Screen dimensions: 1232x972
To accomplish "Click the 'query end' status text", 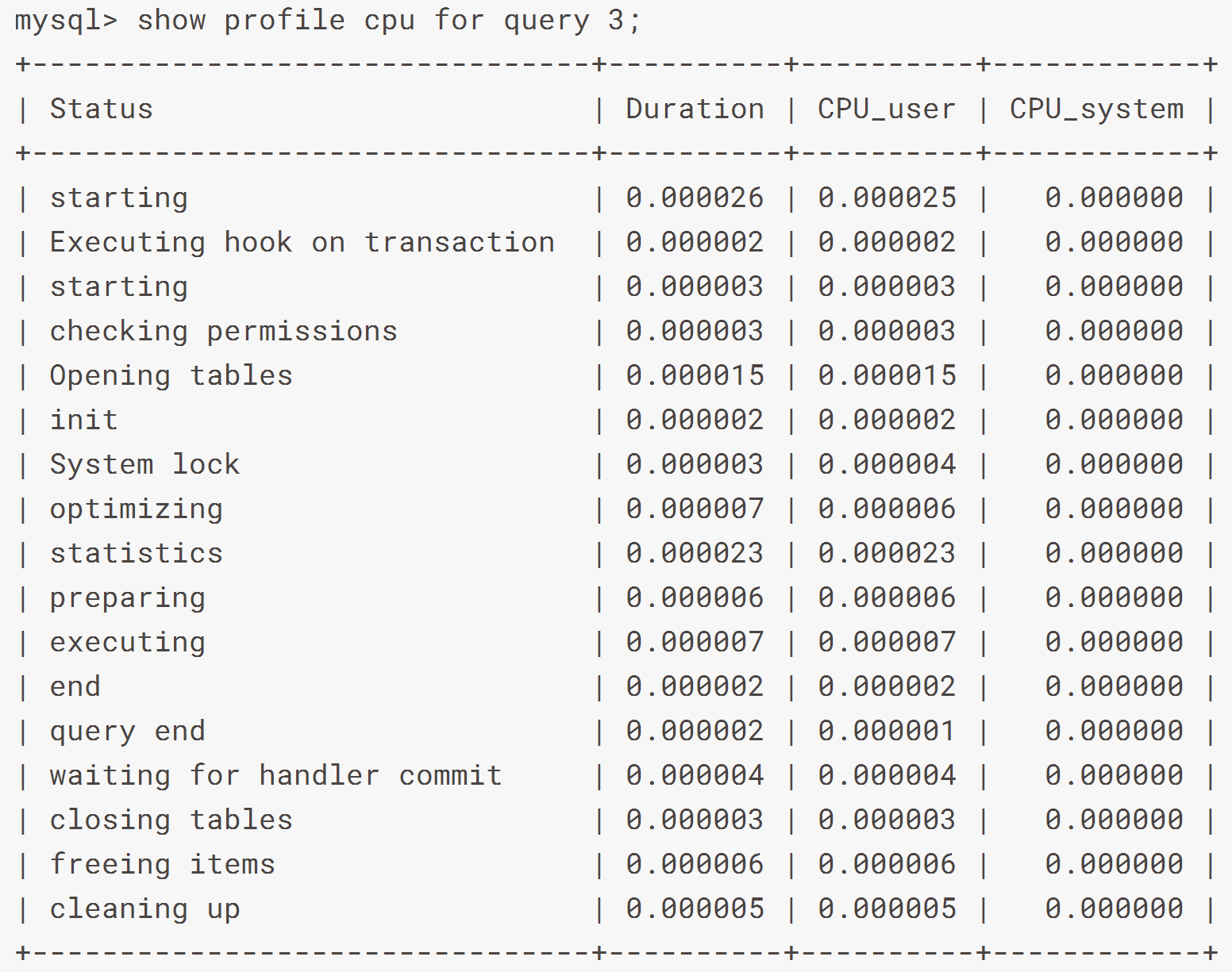I will [127, 731].
